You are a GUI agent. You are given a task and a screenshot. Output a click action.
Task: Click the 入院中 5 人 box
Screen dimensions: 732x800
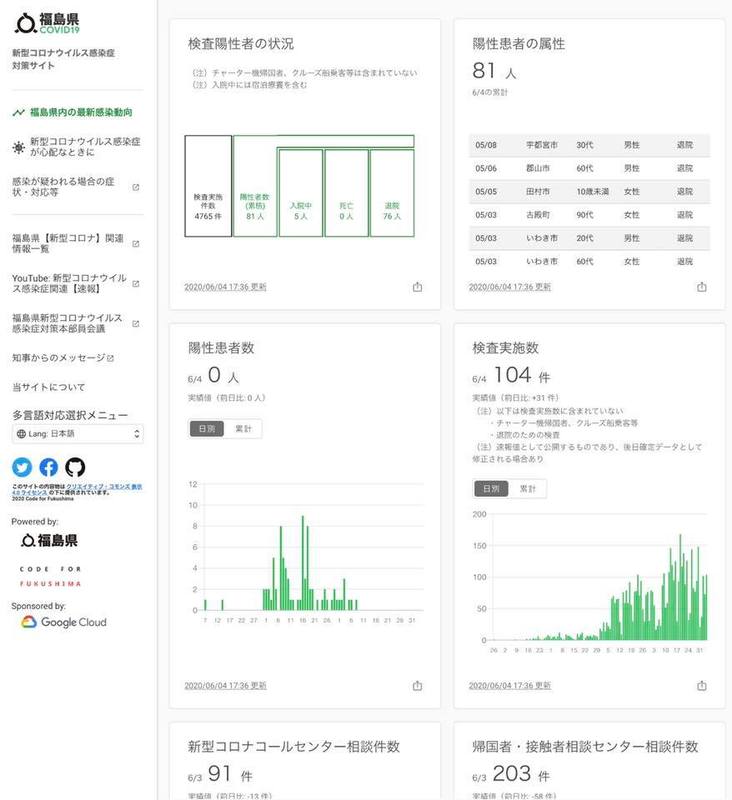tap(300, 193)
